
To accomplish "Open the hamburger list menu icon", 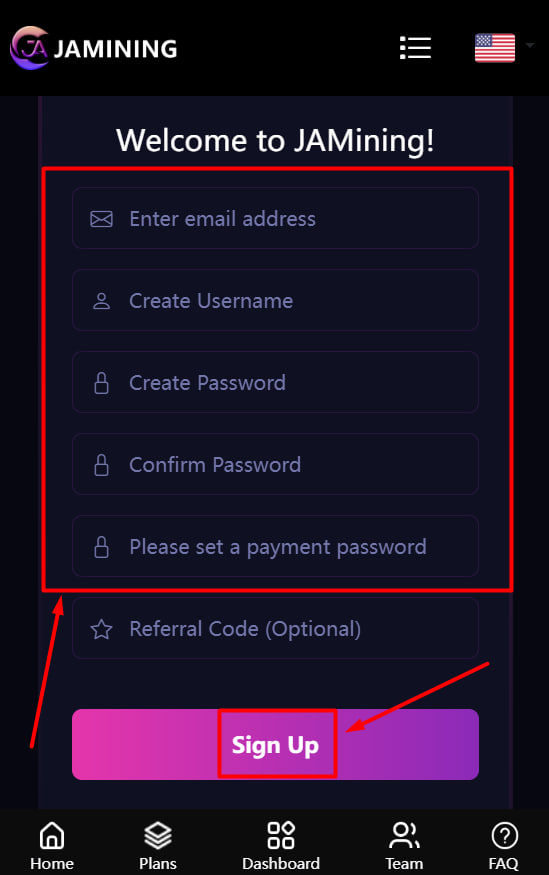I will pyautogui.click(x=416, y=48).
